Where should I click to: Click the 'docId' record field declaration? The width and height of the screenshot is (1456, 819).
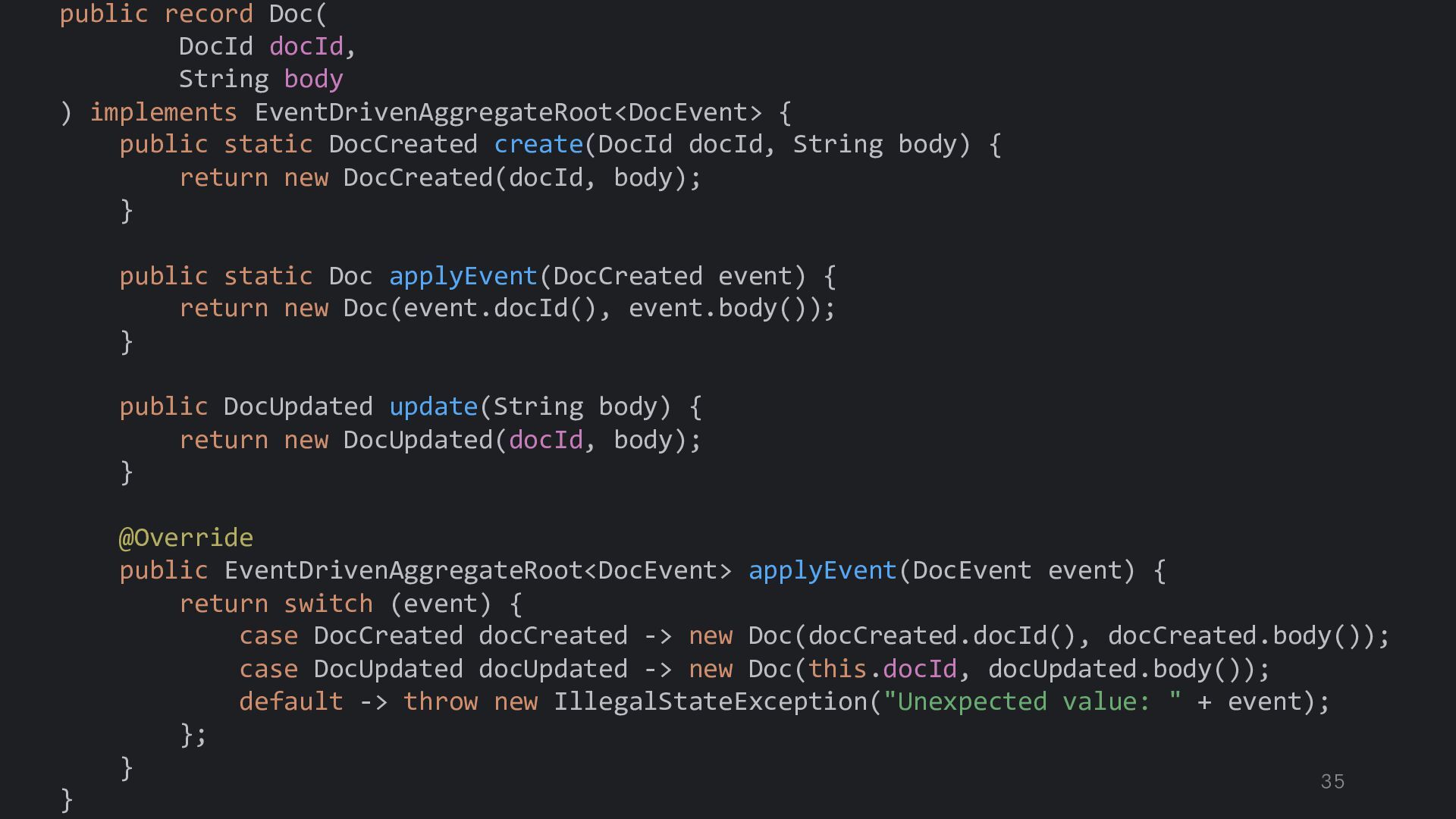(306, 46)
